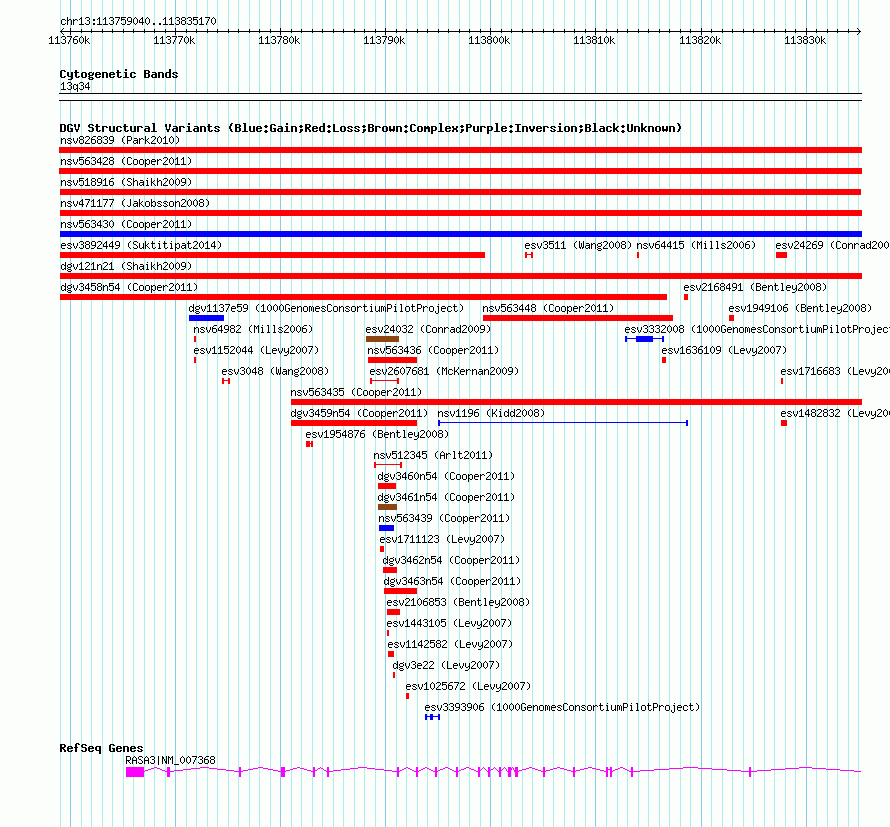Select variant esv1711123 (Levy2007)
Viewport: 890px width, 827px height.
(x=442, y=539)
